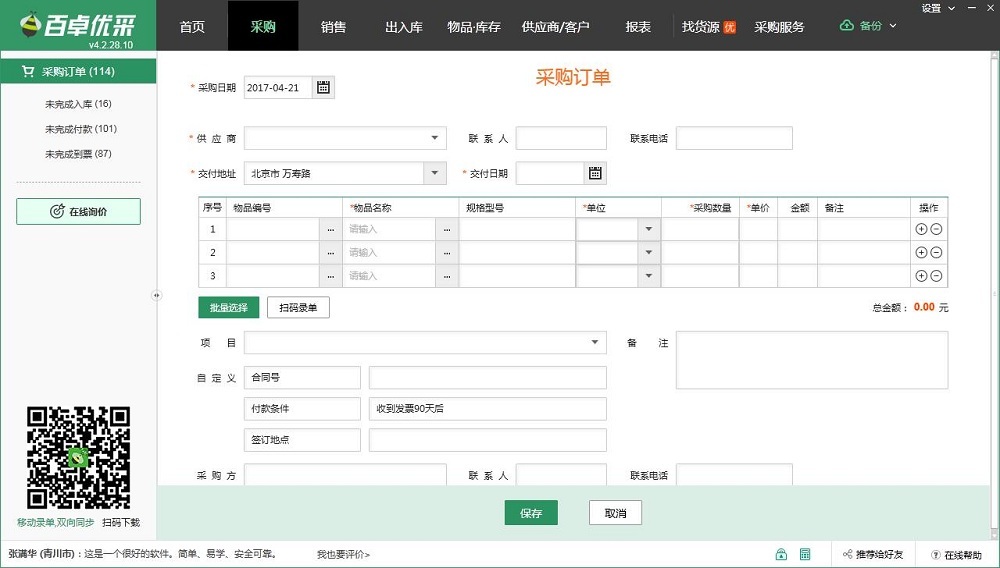The image size is (1000, 568).
Task: Open 在线帮助 online help
Action: pos(957,555)
